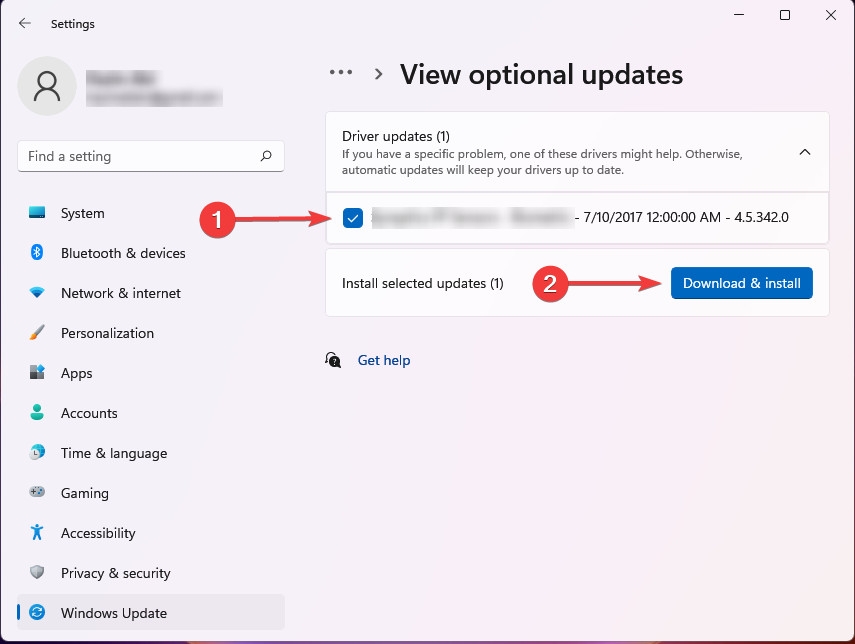Open Network & internet settings
Viewport: 855px width, 644px height.
150,293
